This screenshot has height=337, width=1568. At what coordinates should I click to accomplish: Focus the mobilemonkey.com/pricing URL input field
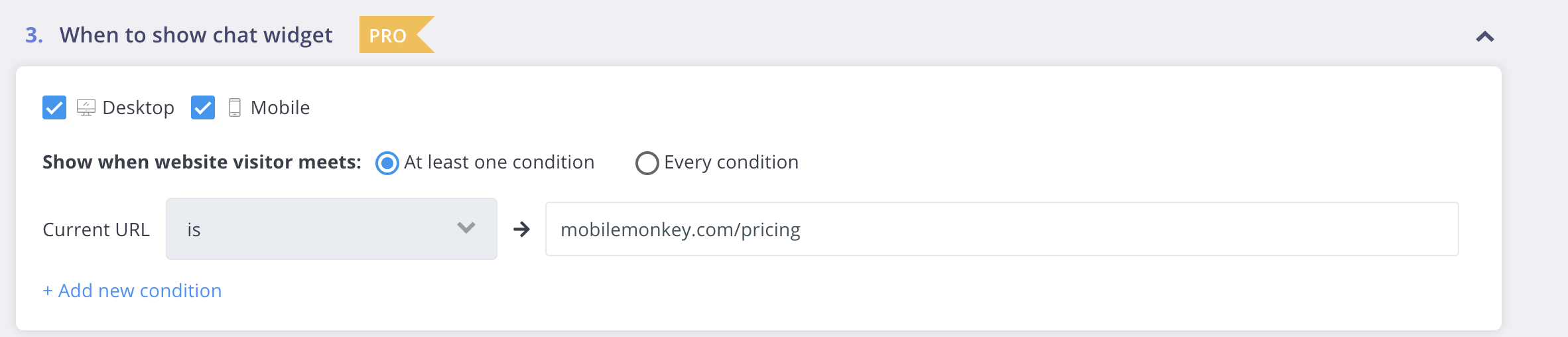click(1002, 229)
